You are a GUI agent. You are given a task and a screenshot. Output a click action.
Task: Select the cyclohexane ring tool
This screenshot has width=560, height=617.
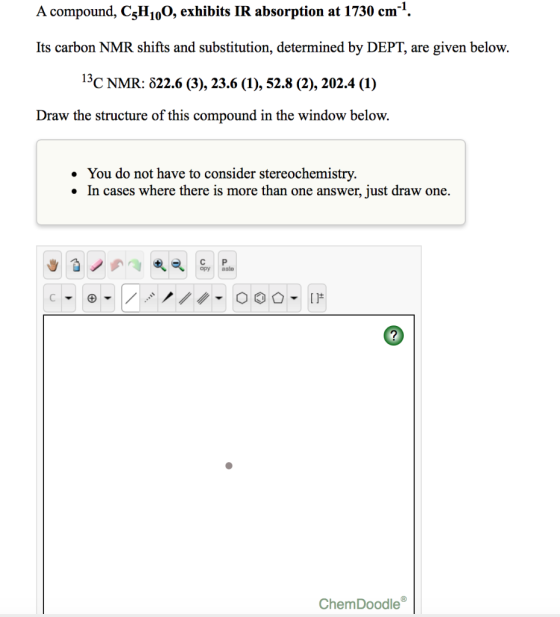242,298
